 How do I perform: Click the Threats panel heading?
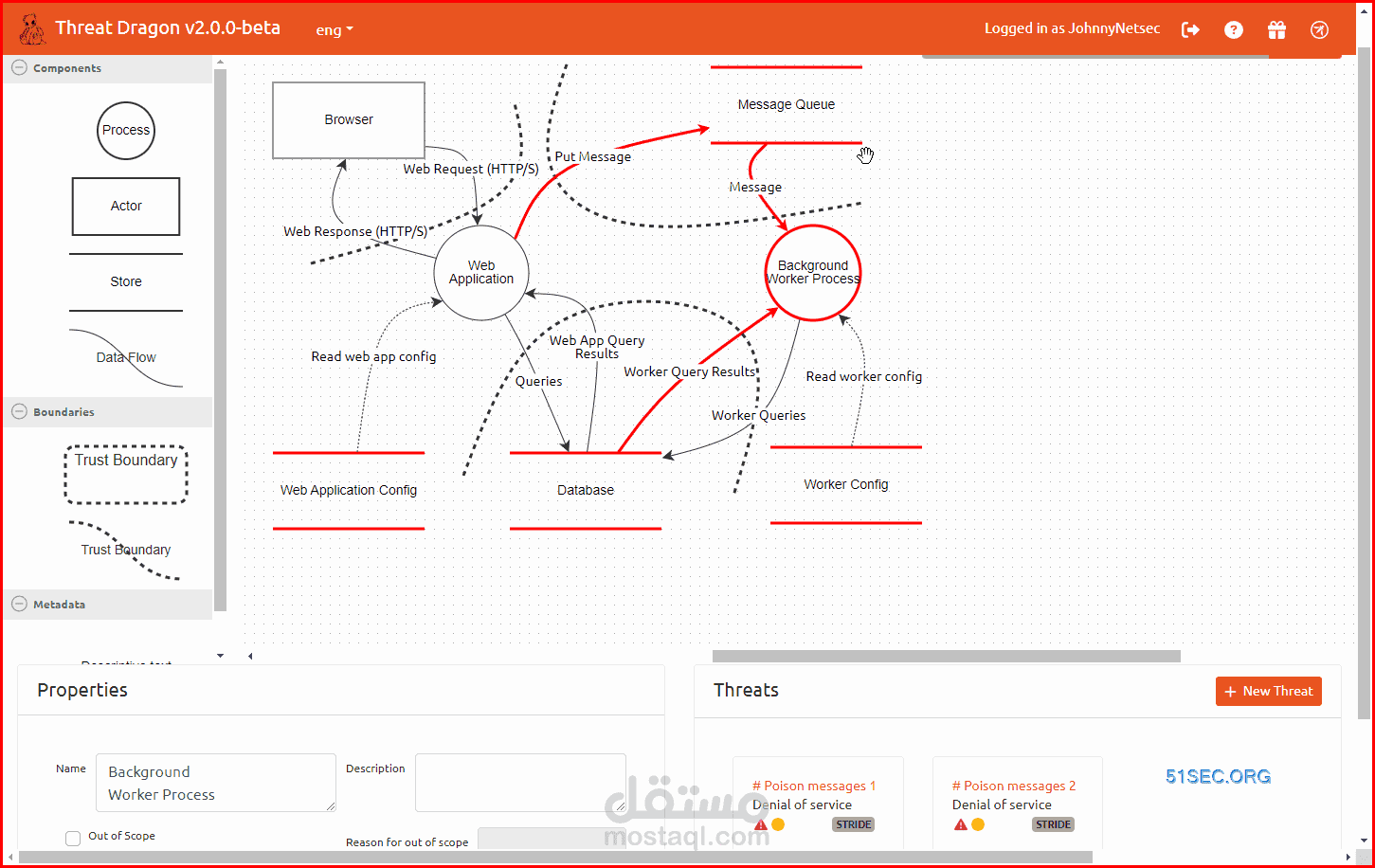(x=746, y=691)
